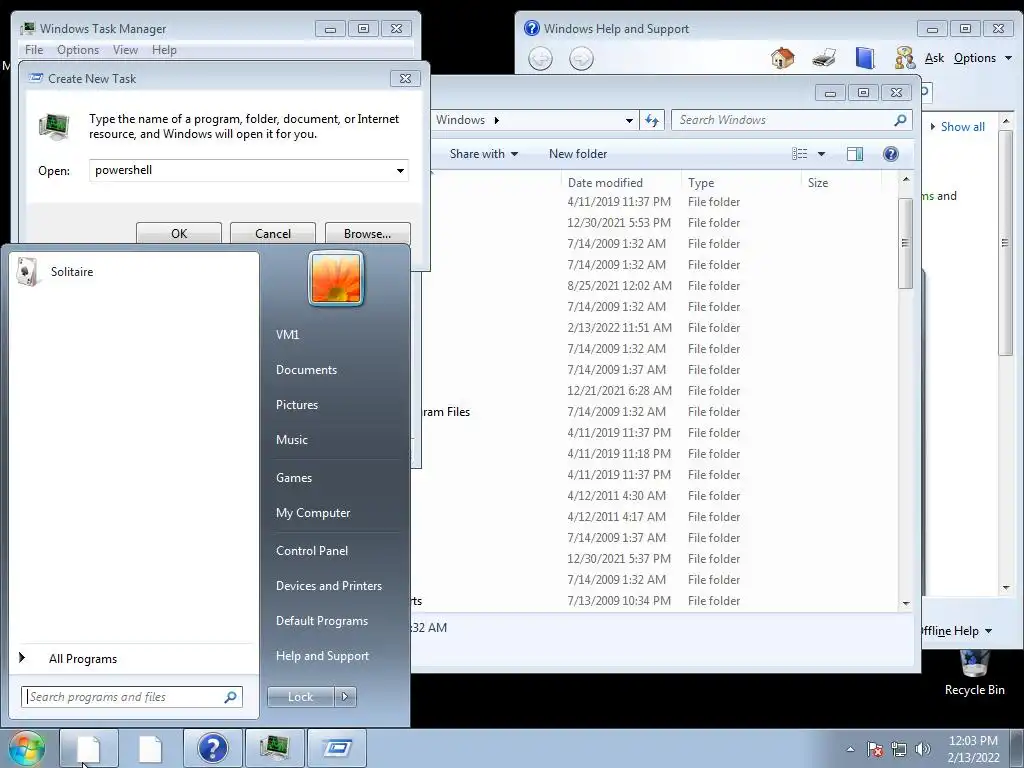Show hidden tray icons arrow
The width and height of the screenshot is (1024, 768).
click(850, 749)
